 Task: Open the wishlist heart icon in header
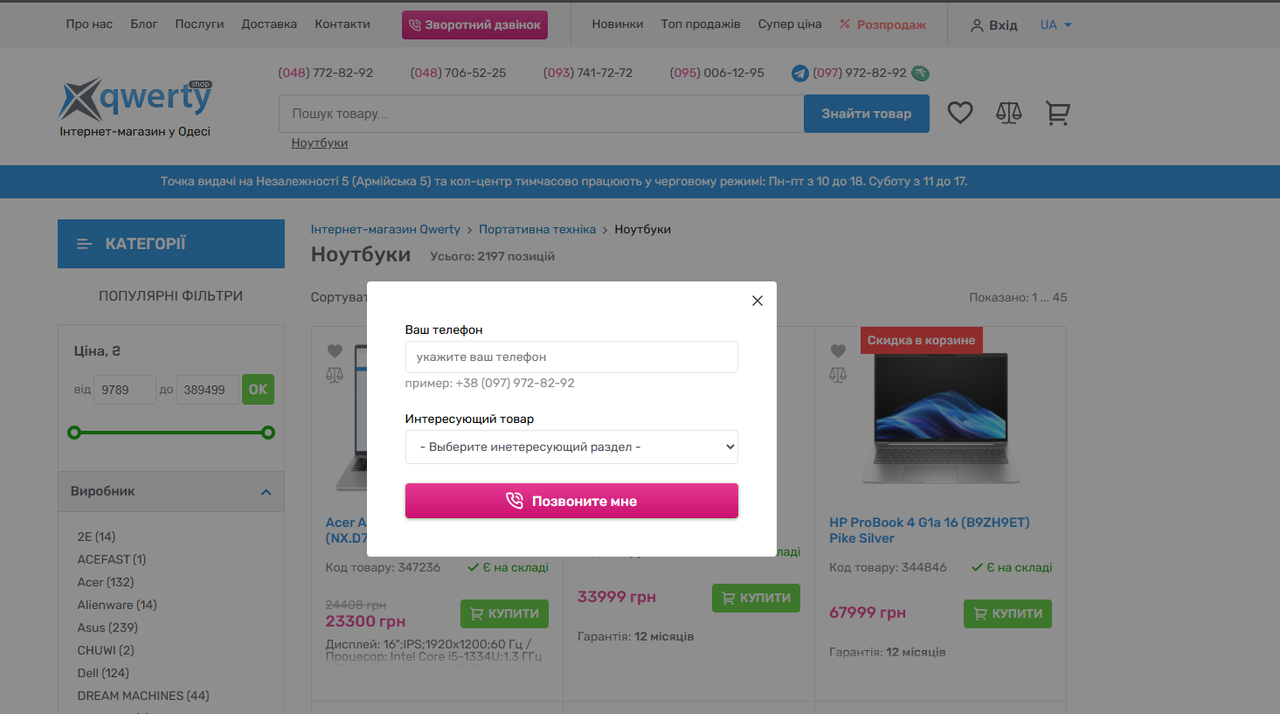click(960, 113)
